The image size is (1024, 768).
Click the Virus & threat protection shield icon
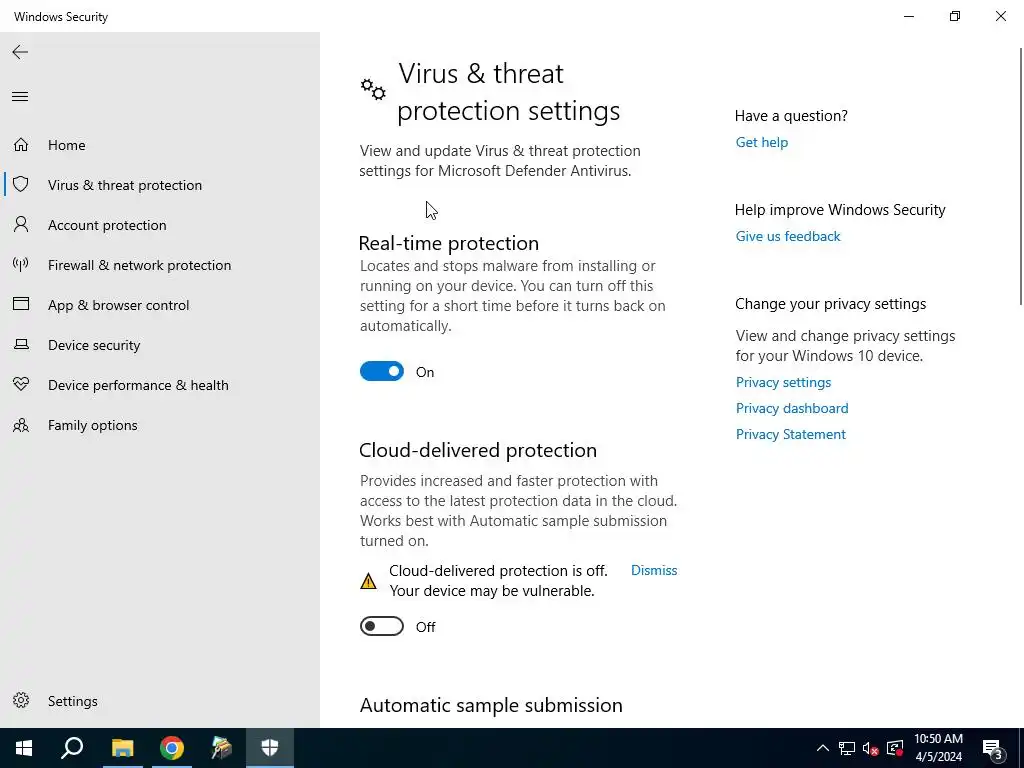pyautogui.click(x=21, y=184)
